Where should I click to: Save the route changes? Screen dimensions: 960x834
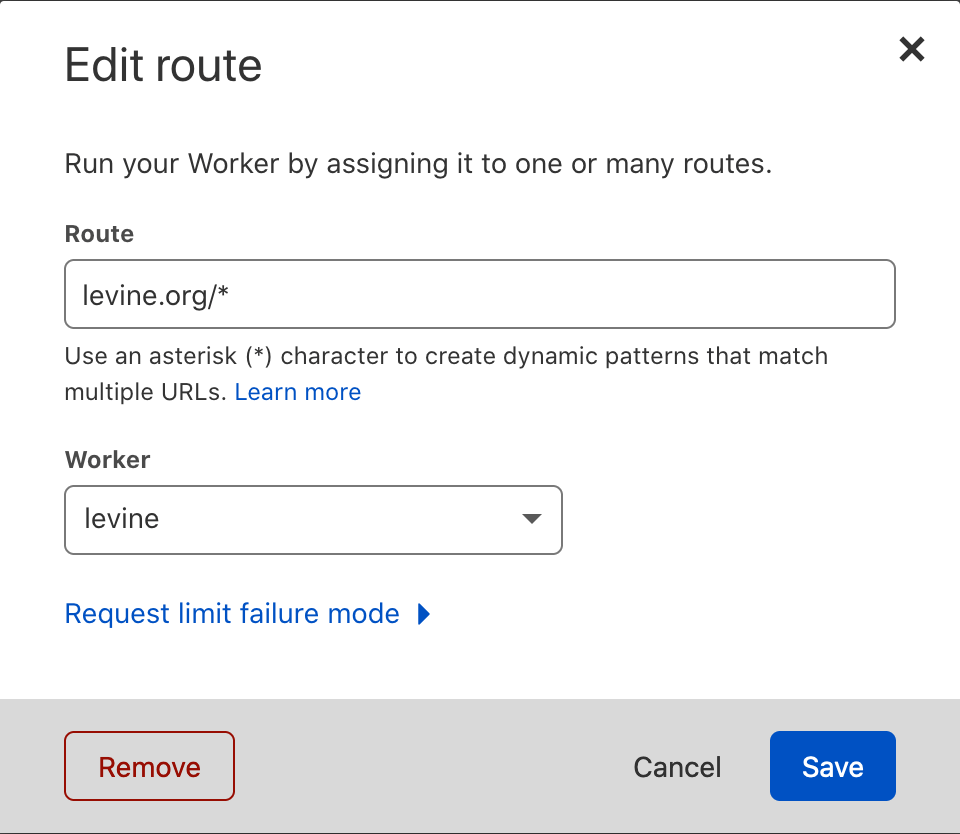[832, 767]
